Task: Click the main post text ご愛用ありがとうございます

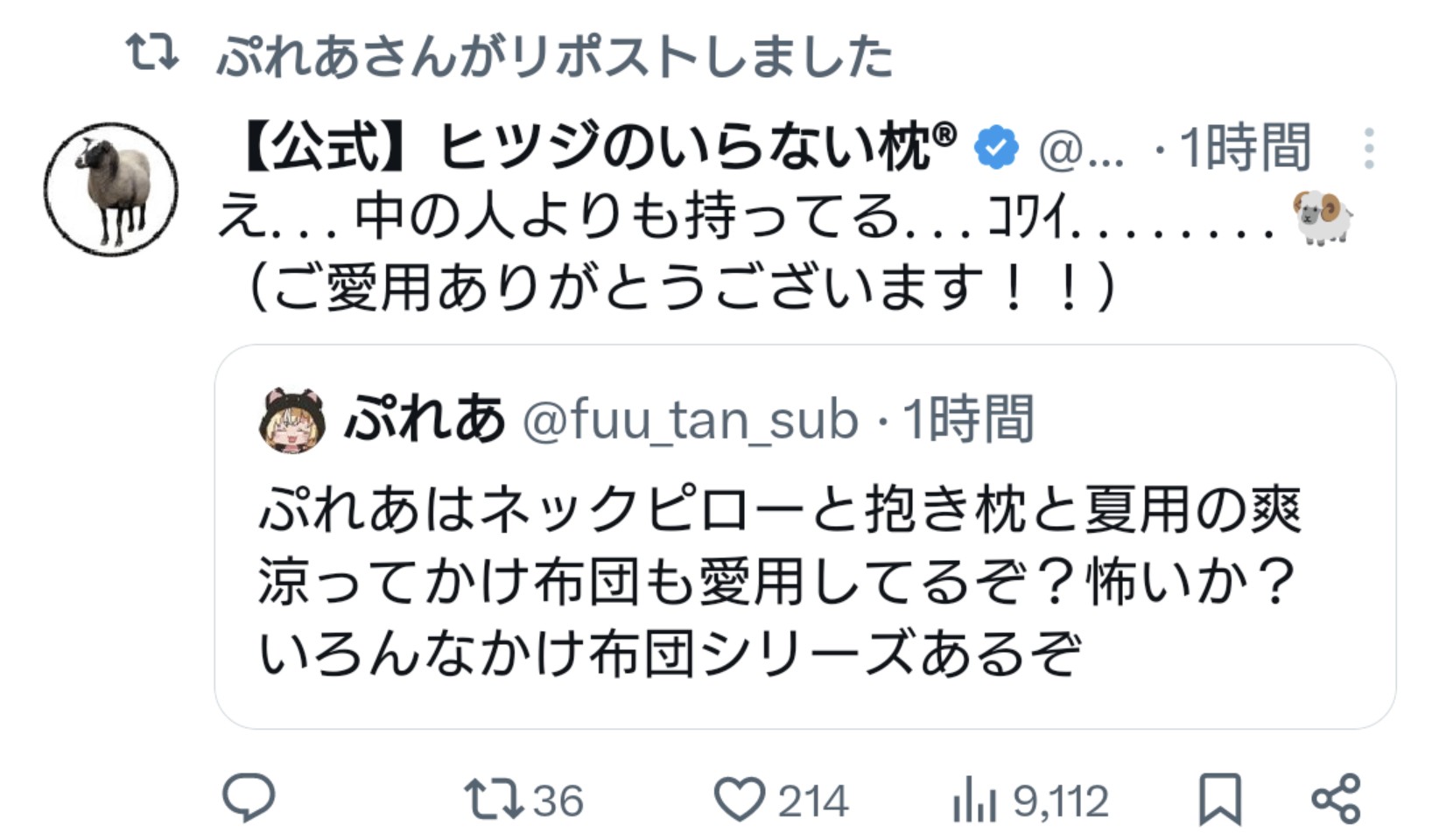Action: coord(681,289)
